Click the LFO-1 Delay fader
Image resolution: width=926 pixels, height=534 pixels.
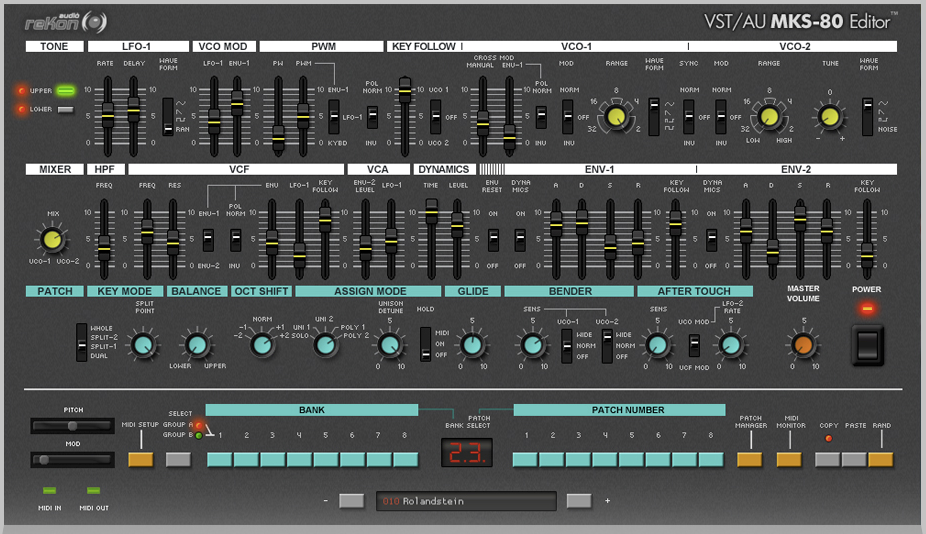point(133,116)
